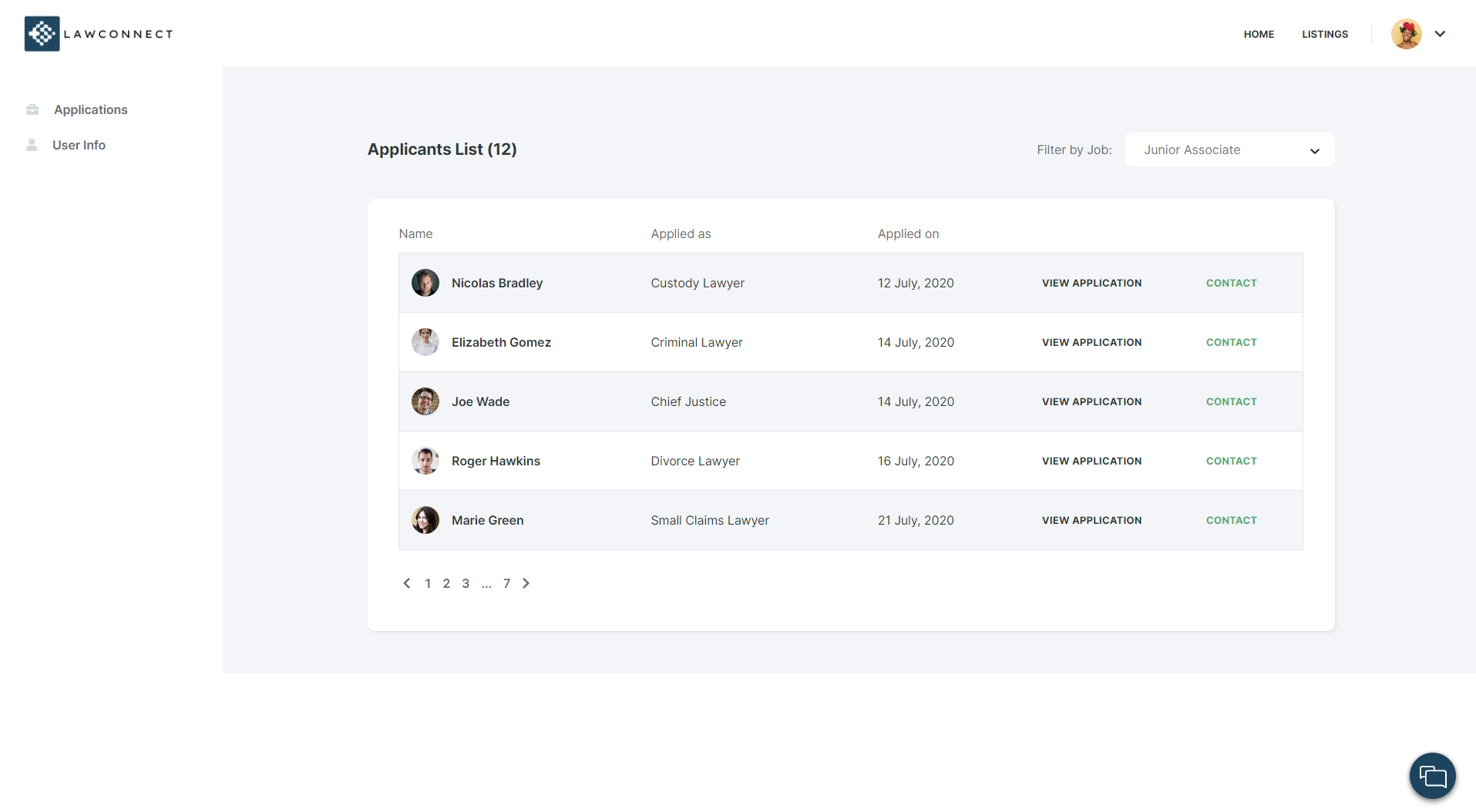Click the 16 July, 2020 date
The image size is (1476, 812).
point(916,461)
